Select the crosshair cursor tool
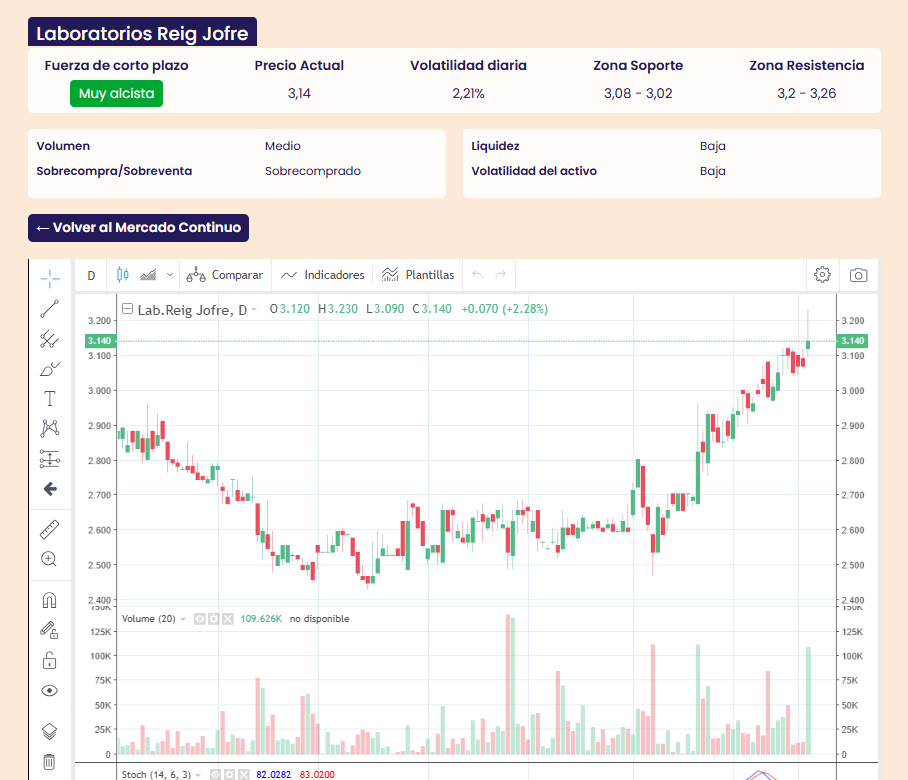 (x=50, y=279)
